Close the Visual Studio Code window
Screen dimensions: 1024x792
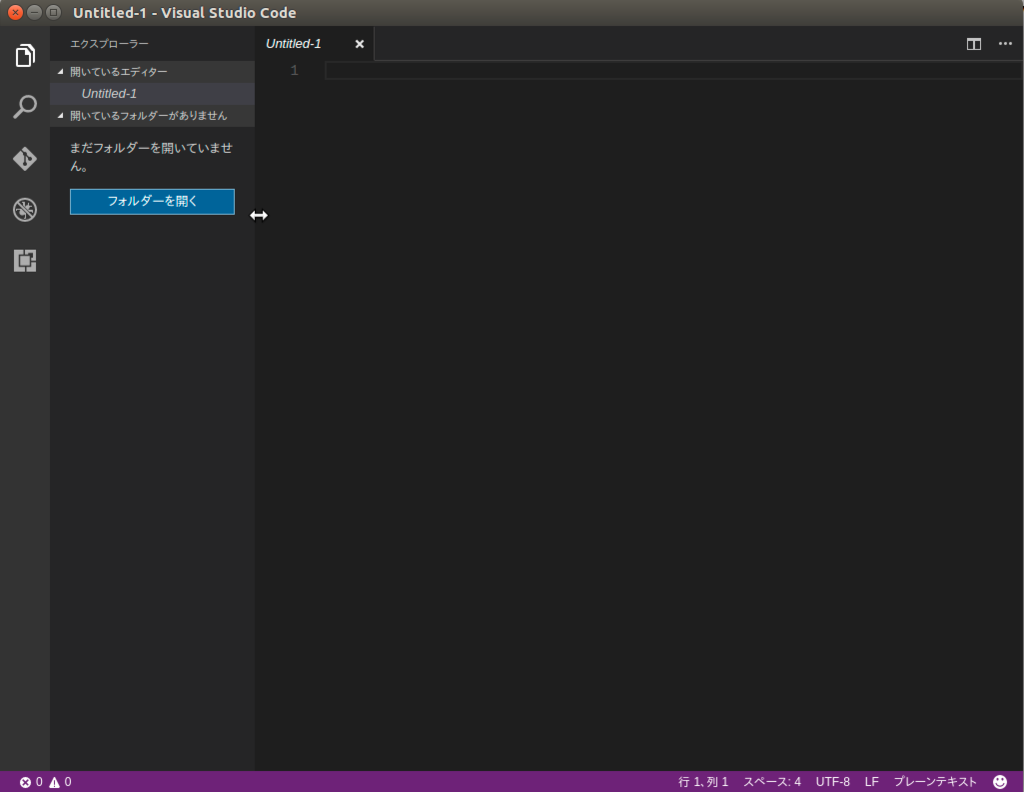click(x=16, y=12)
